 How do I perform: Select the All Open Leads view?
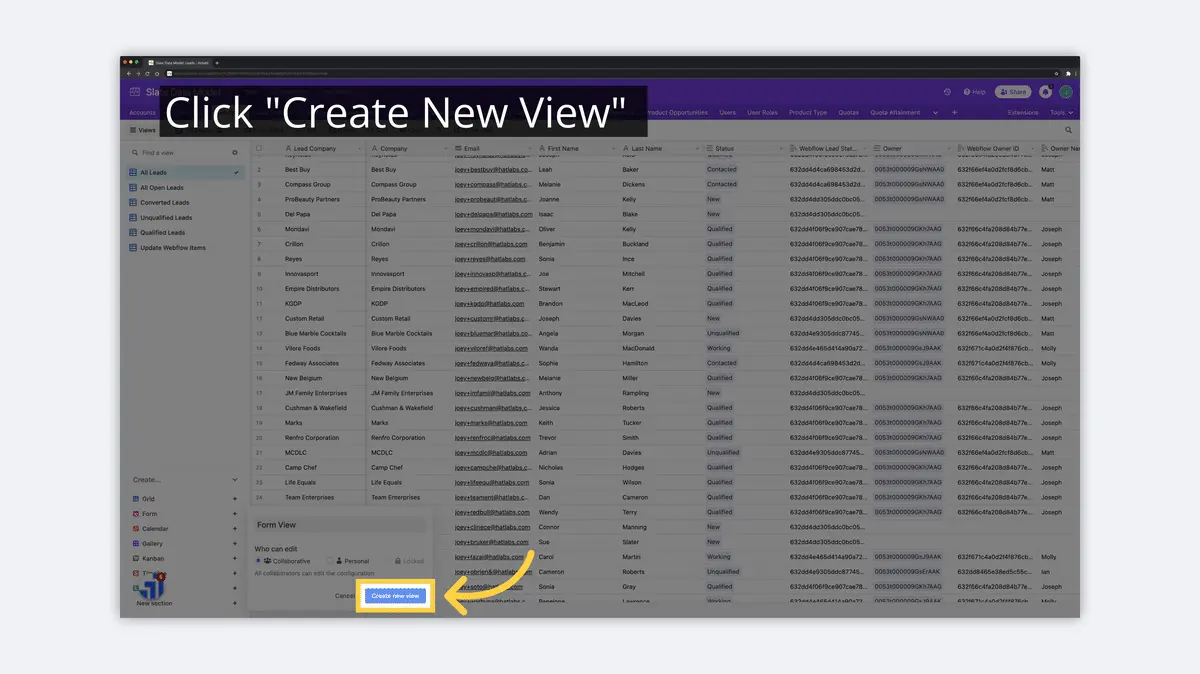[x=185, y=188]
